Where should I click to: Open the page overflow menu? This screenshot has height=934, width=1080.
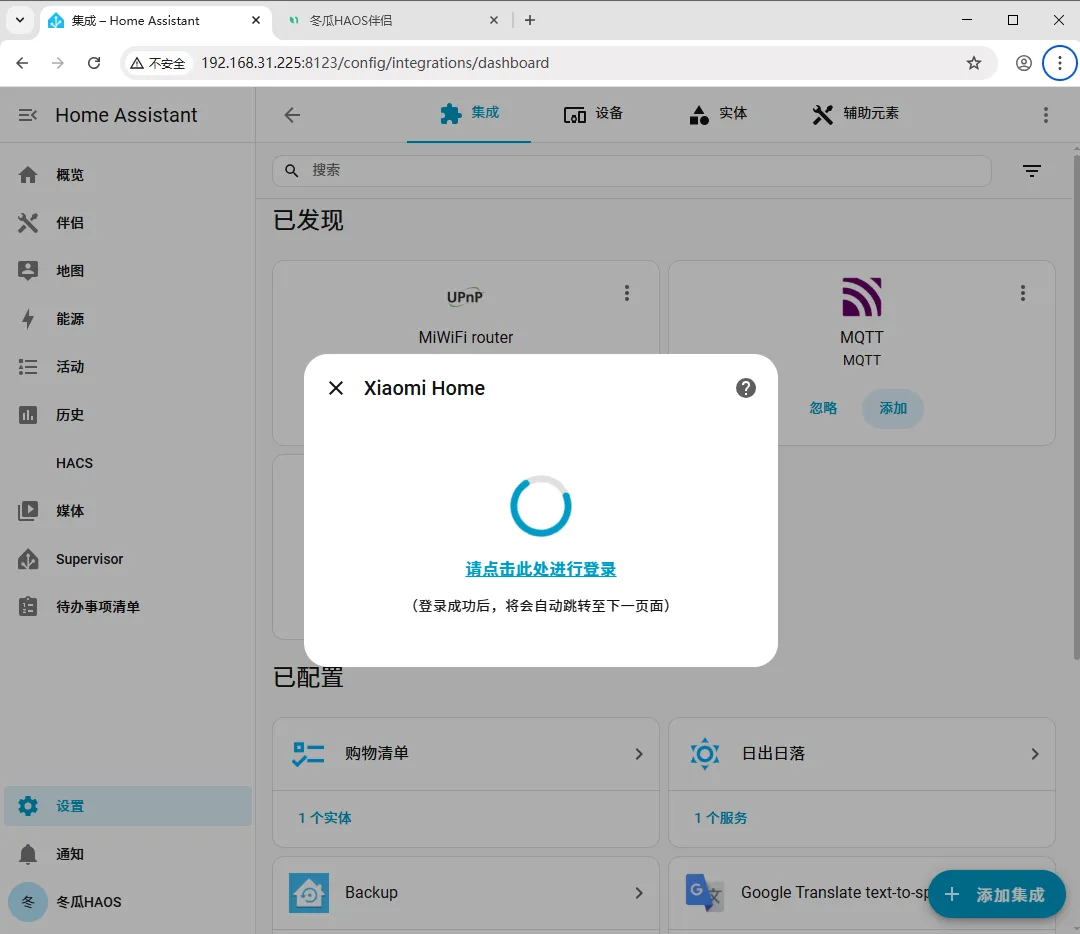[1046, 115]
